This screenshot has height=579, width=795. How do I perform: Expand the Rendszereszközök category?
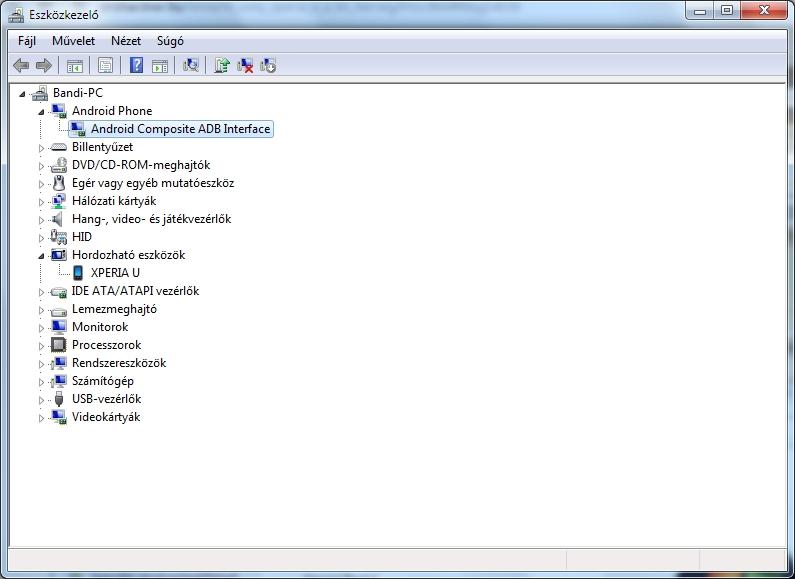41,364
